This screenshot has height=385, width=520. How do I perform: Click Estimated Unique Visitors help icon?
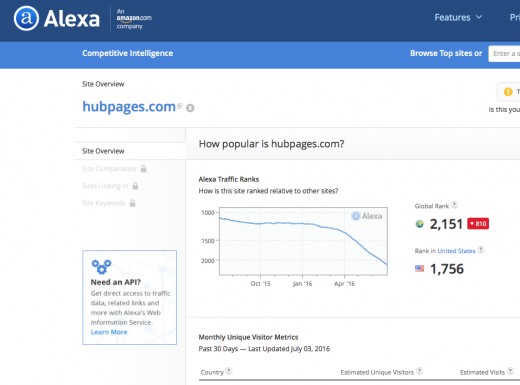pos(420,371)
